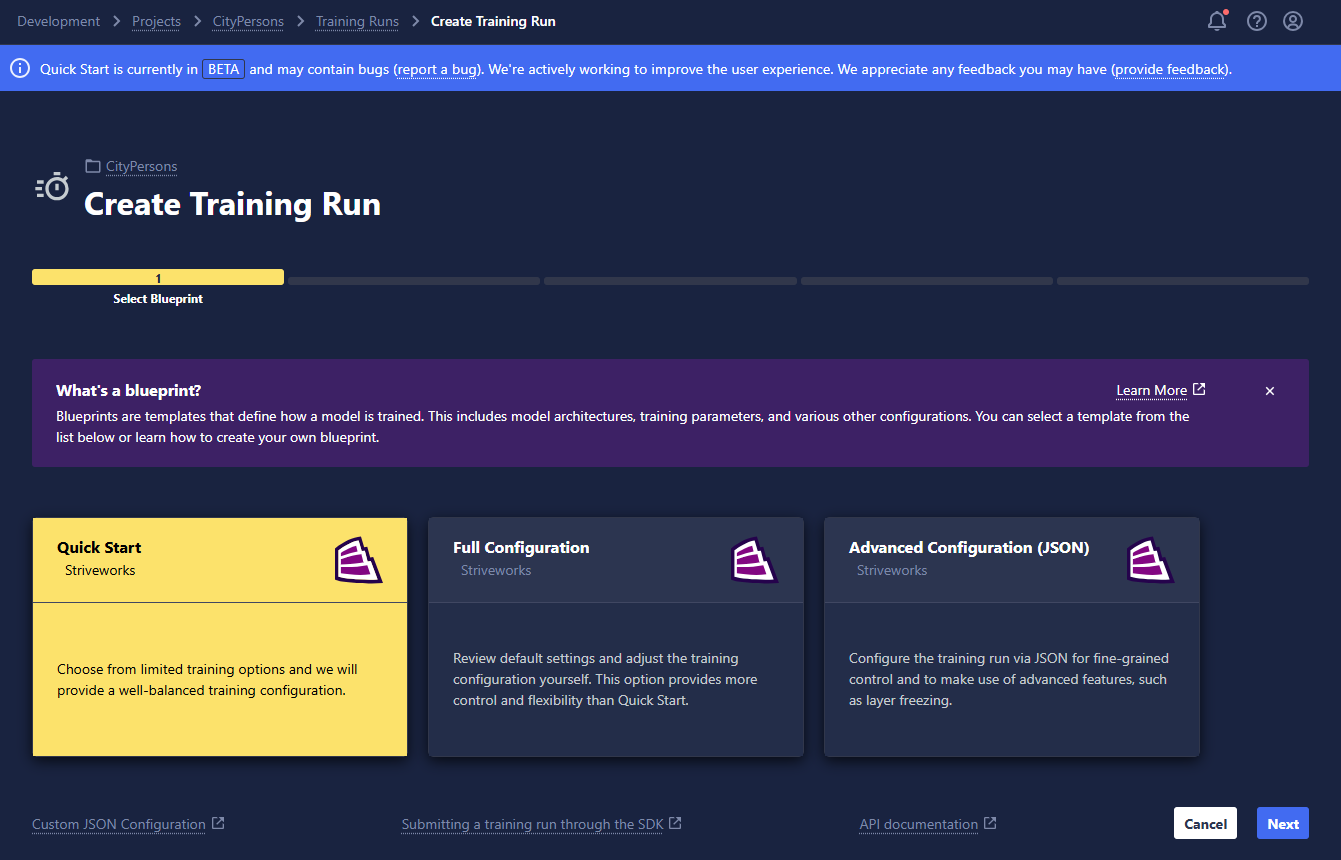Click the provide feedback link

[1170, 69]
